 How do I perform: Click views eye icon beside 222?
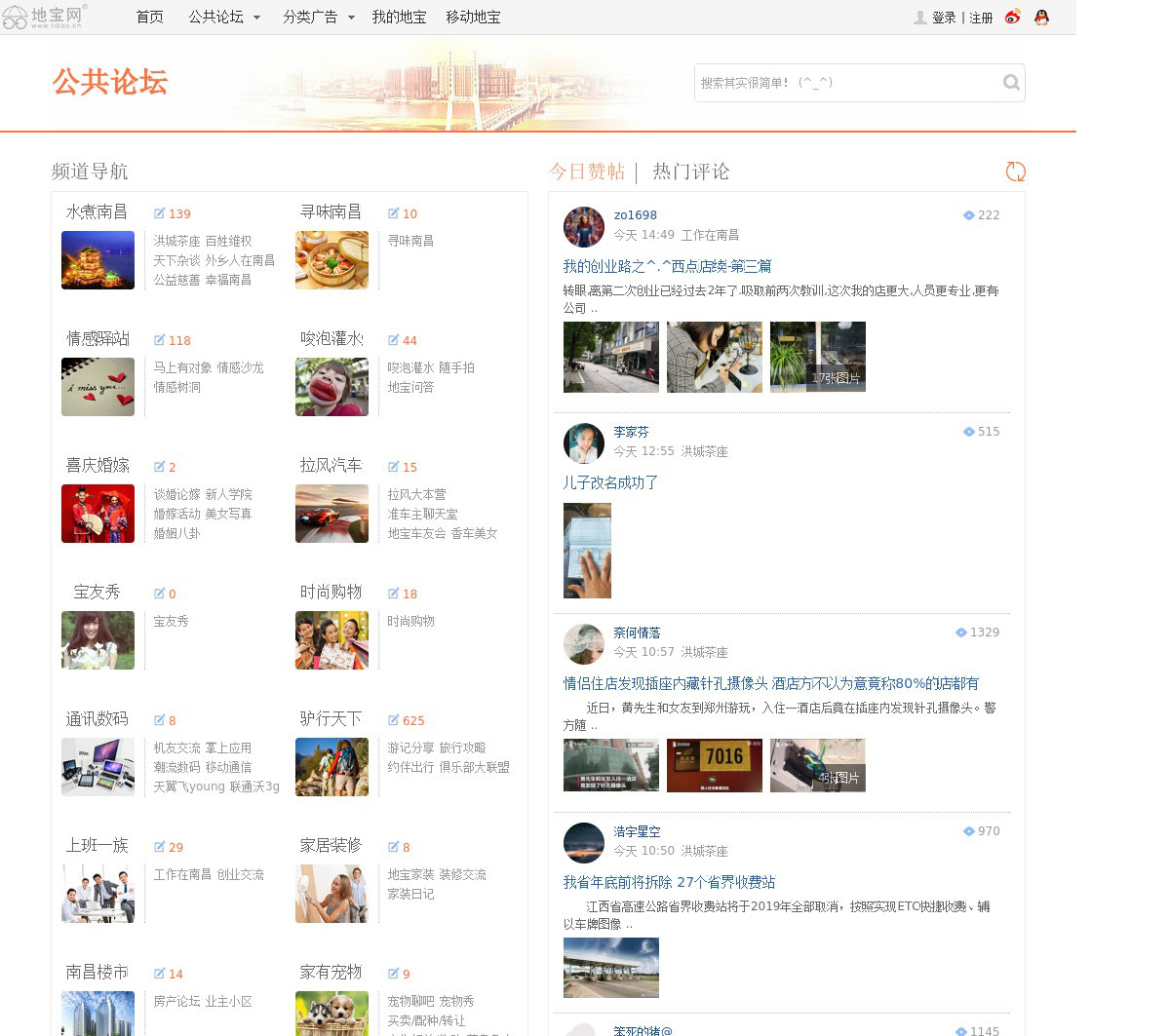(x=969, y=215)
